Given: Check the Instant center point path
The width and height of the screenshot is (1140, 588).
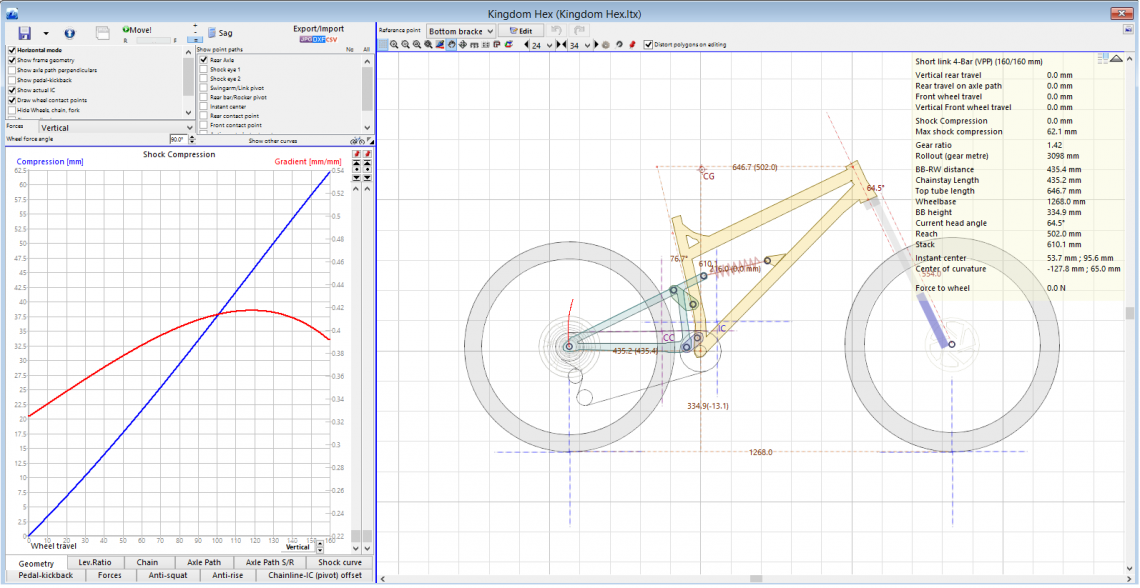Looking at the screenshot, I should (204, 107).
